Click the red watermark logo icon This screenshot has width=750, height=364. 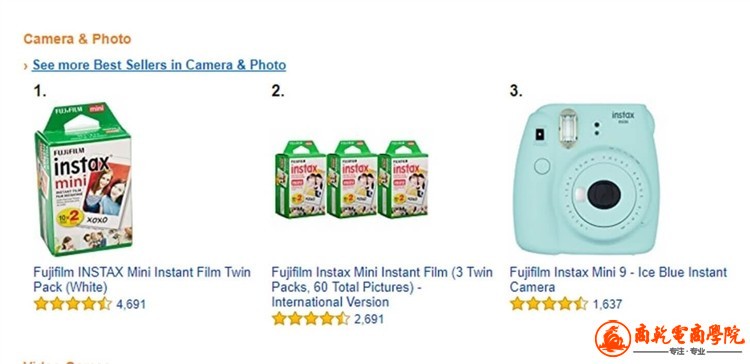coord(613,338)
